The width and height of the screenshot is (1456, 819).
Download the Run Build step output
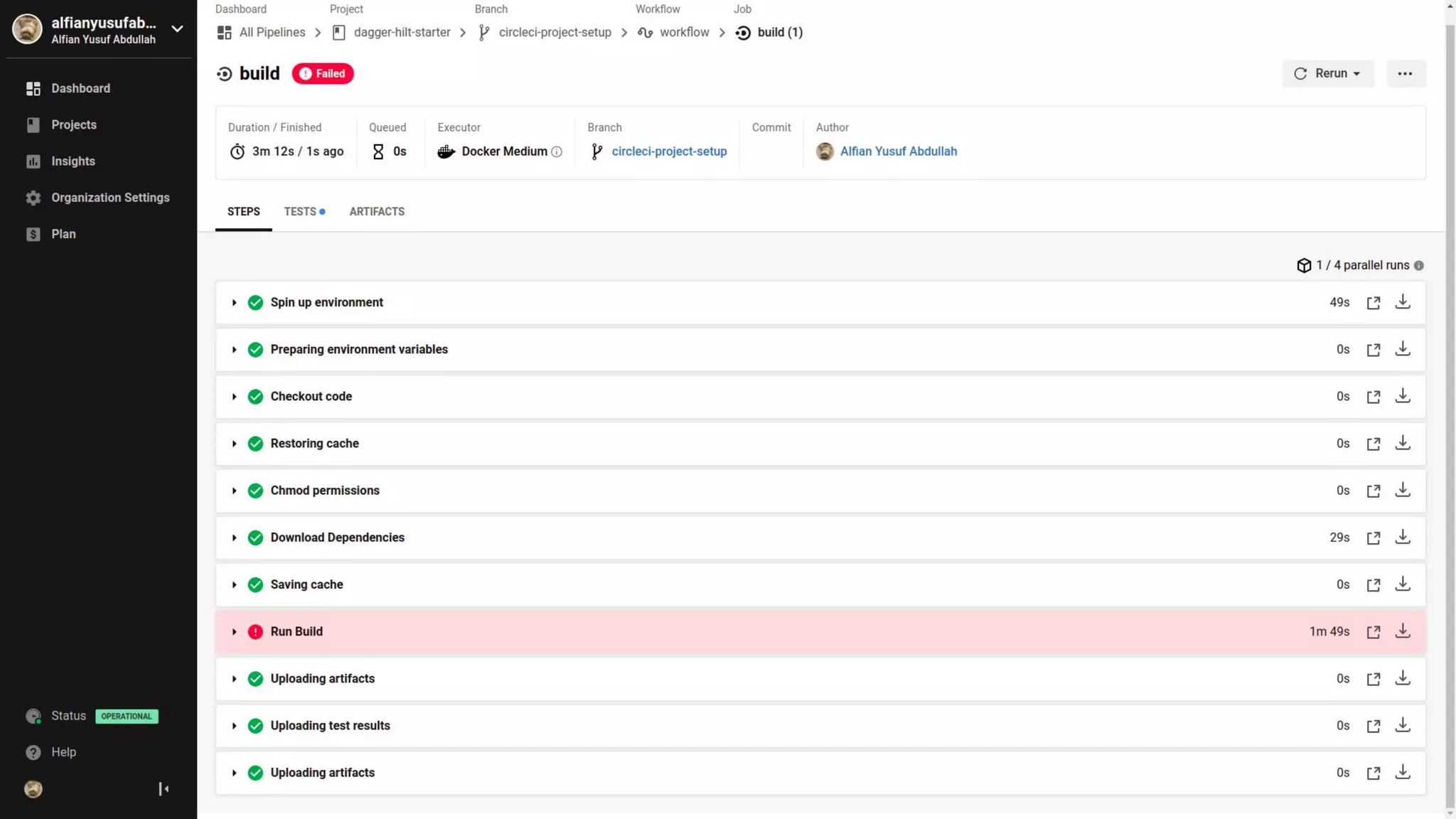pos(1402,631)
